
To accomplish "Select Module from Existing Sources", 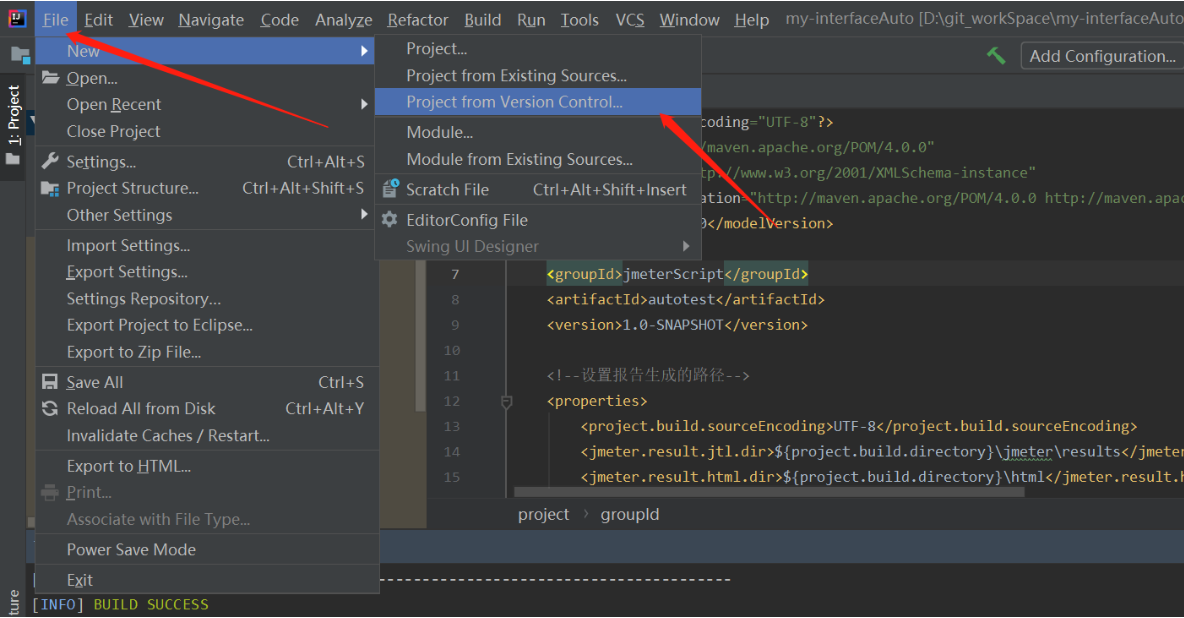I will 538,159.
